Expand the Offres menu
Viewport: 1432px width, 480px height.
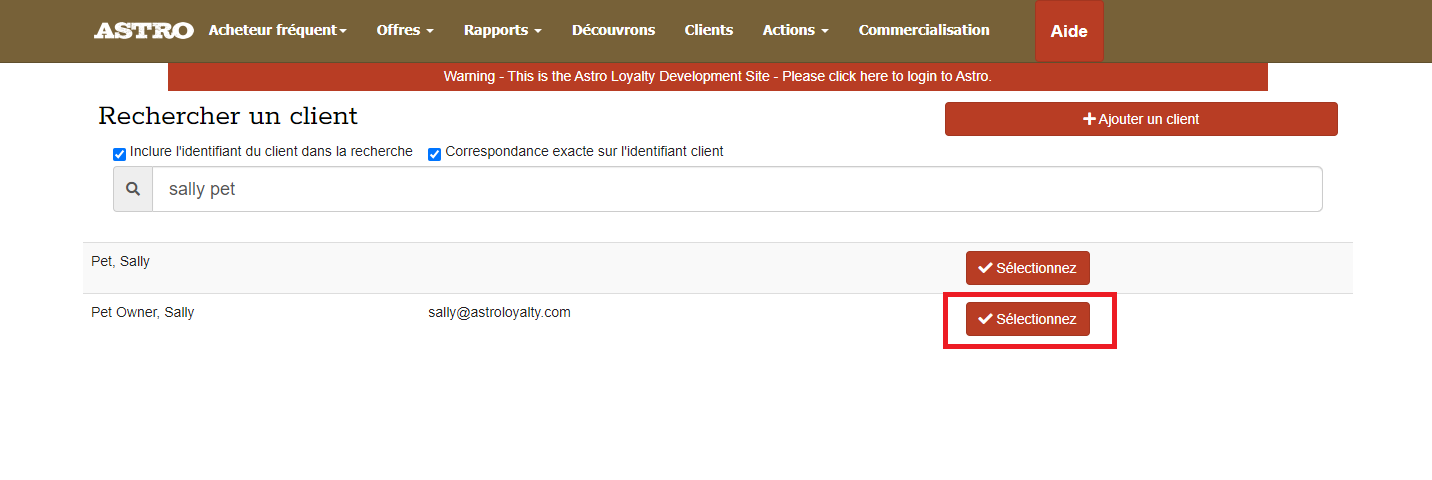coord(404,30)
